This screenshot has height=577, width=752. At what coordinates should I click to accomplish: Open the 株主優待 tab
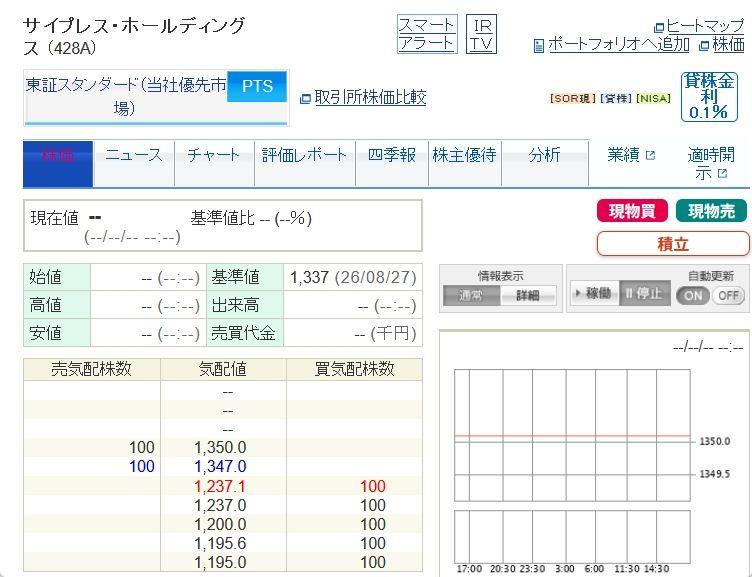[465, 164]
